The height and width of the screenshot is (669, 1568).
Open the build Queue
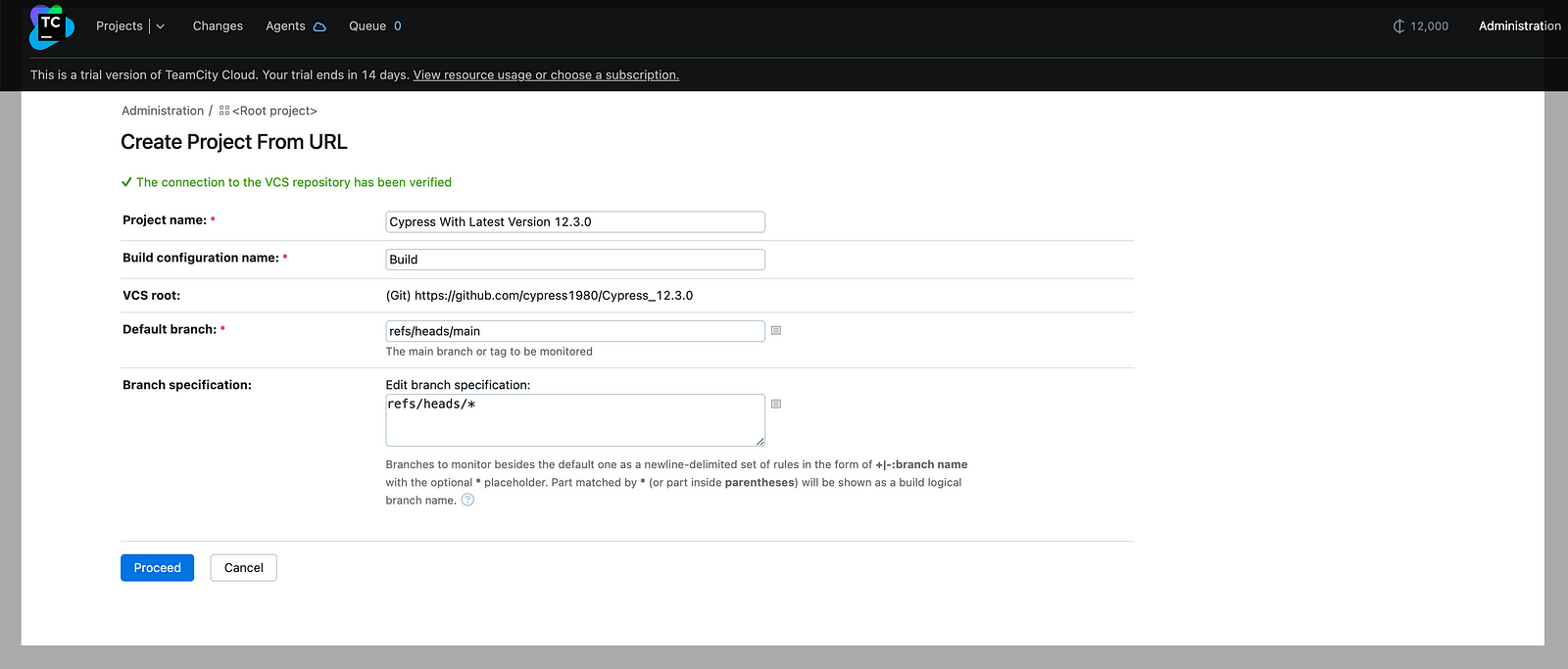[367, 26]
